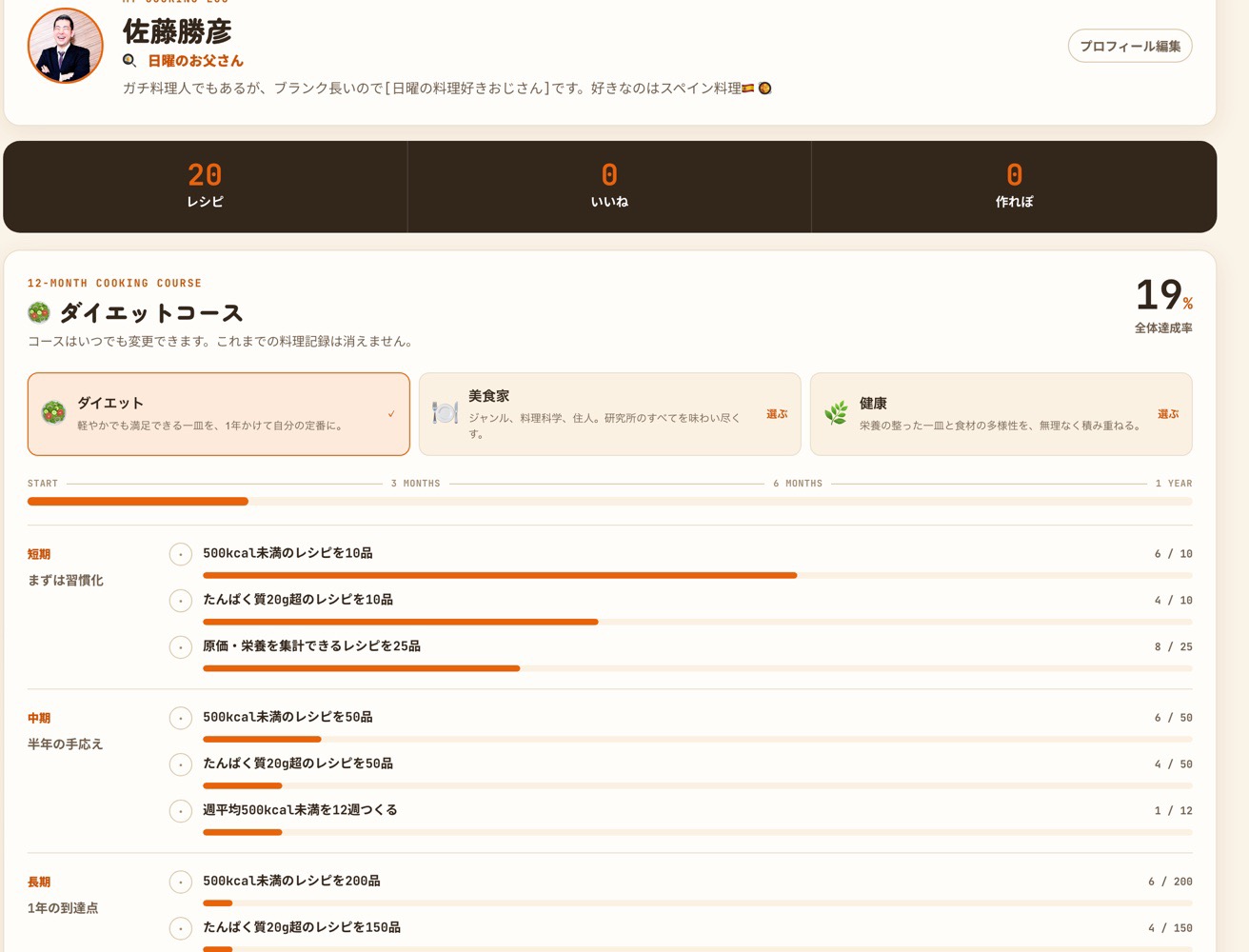Image resolution: width=1249 pixels, height=952 pixels.
Task: Open the 20 レシピ stat tile
Action: pos(205,187)
